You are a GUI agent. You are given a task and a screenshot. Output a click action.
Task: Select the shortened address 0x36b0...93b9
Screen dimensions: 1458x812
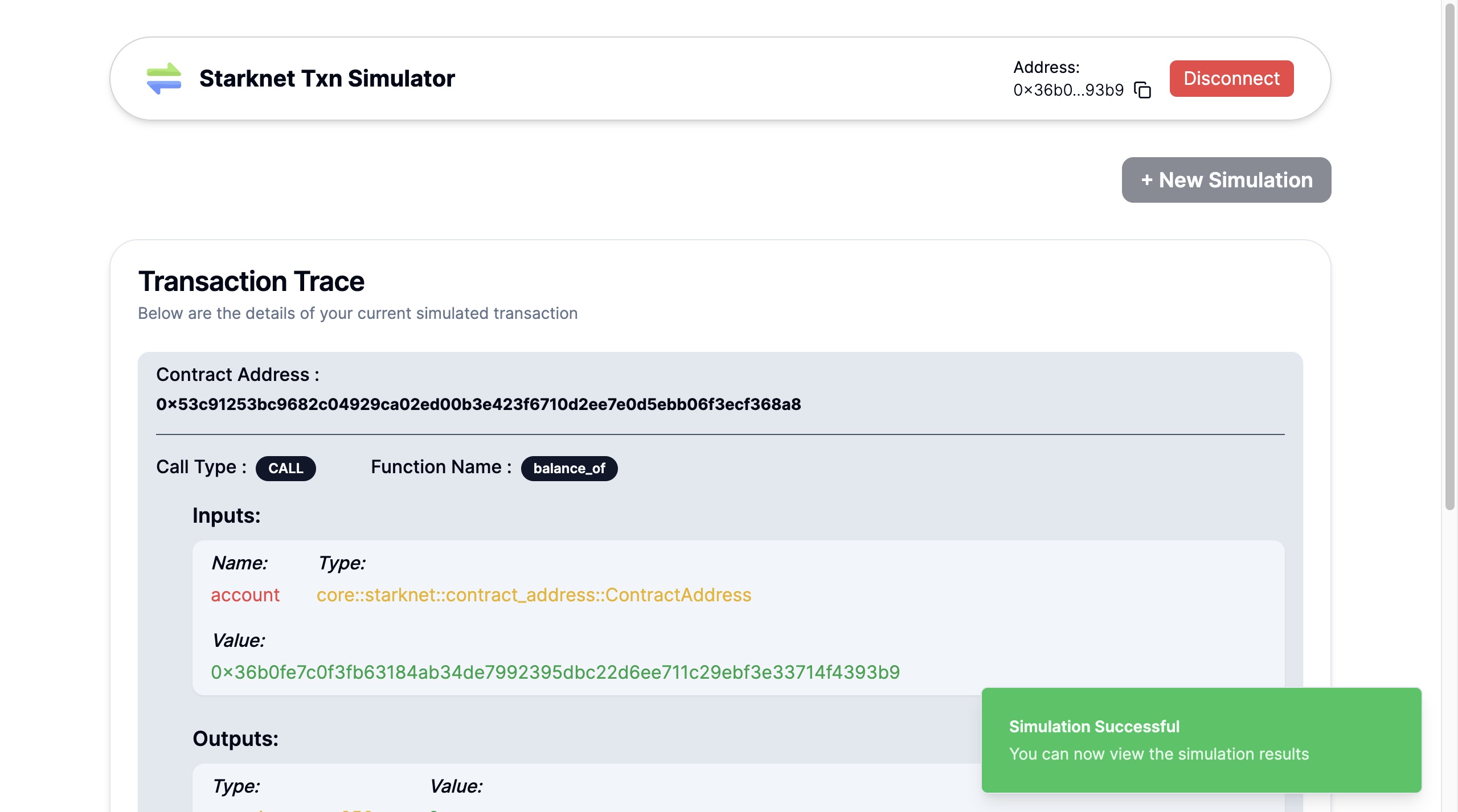point(1068,90)
